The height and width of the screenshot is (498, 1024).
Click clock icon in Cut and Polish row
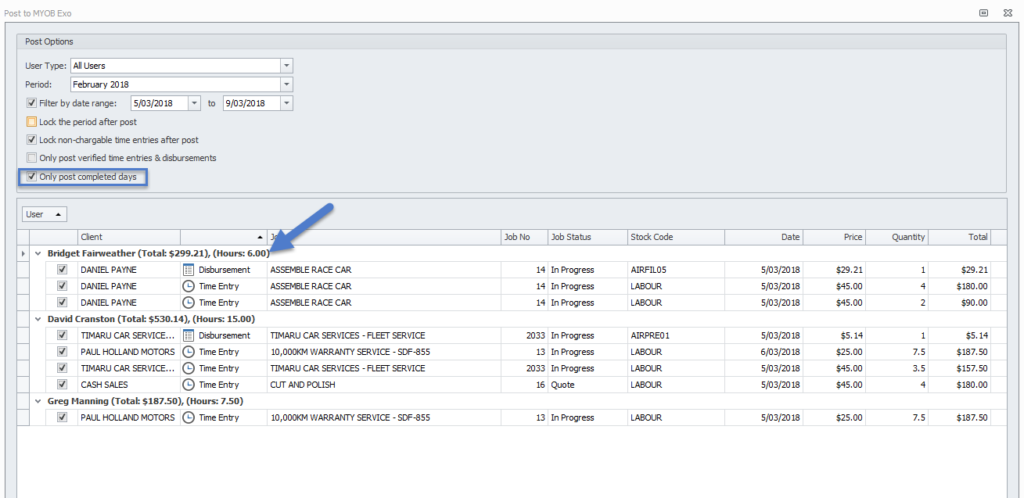188,384
